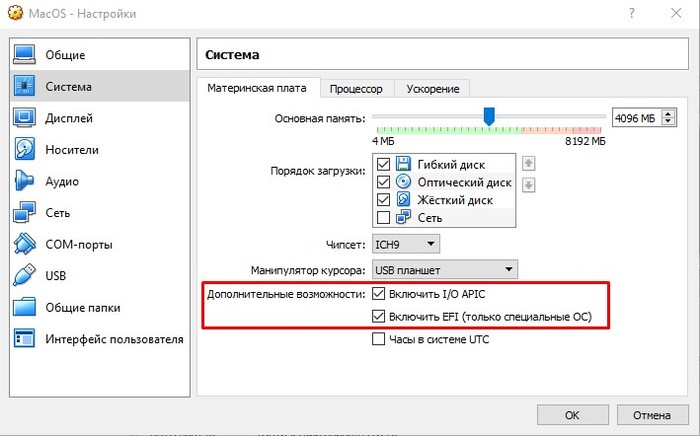700x436 pixels.
Task: Switch to the Процессор tab
Action: pos(358,89)
